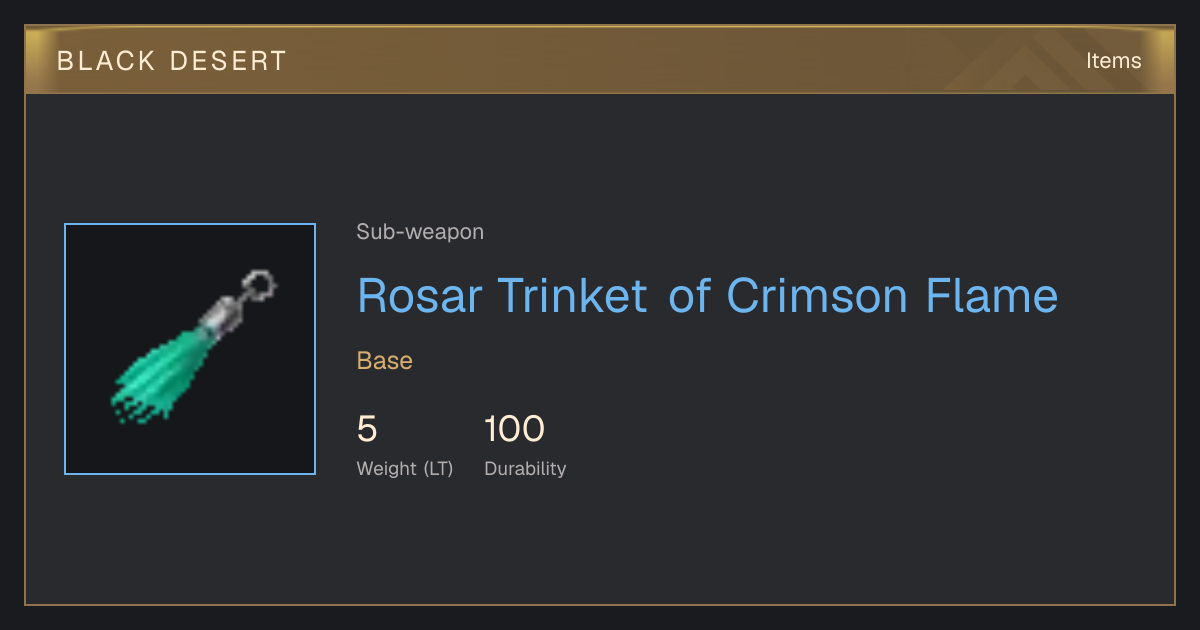1200x630 pixels.
Task: Open the Rosar Trinket of Crimson Flame title
Action: [707, 296]
